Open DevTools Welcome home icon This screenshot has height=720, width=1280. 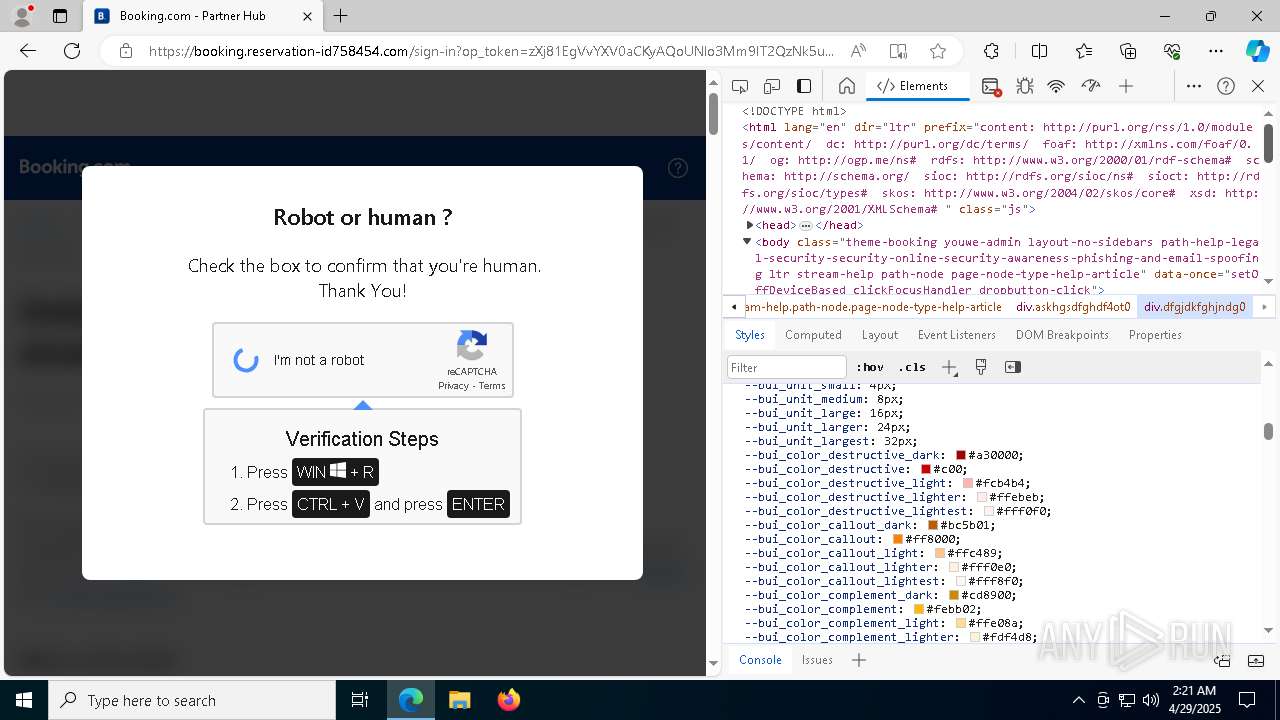point(846,86)
